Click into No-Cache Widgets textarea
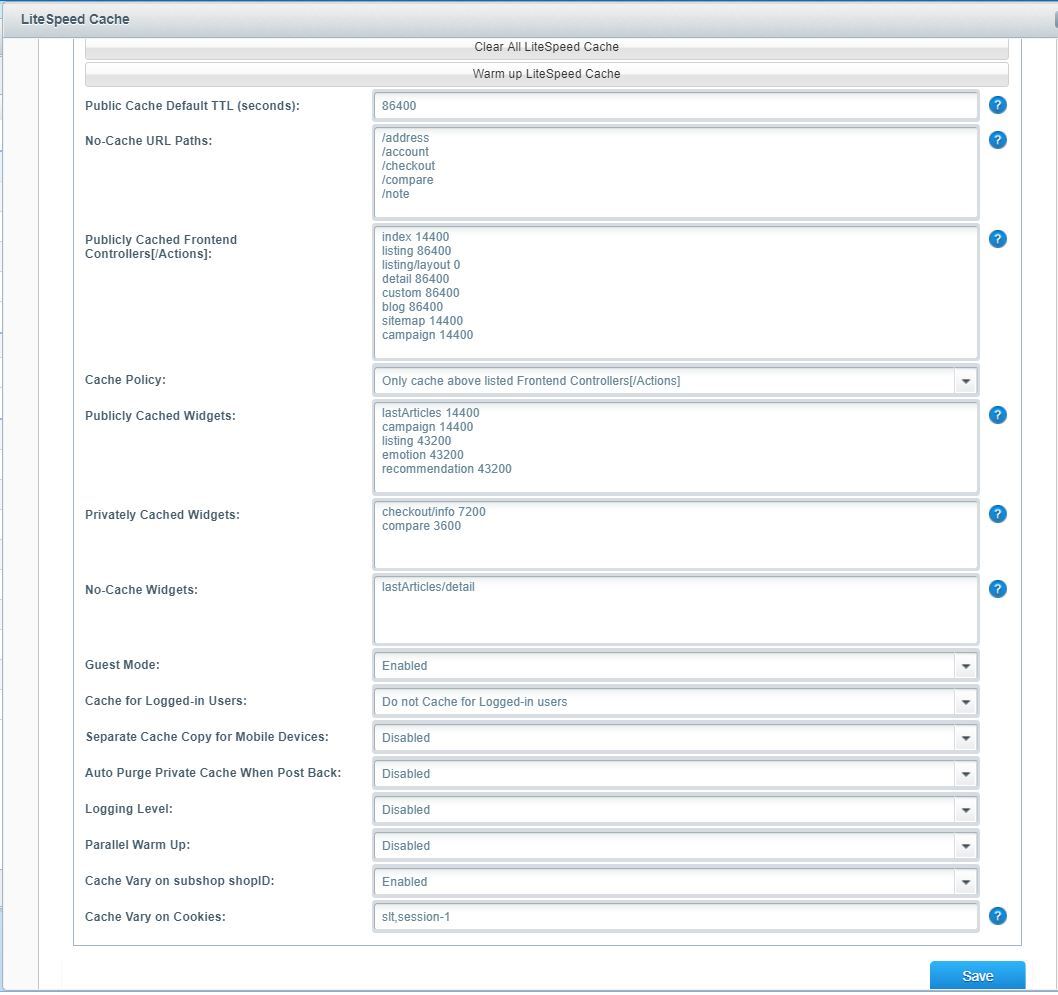Viewport: 1058px width, 995px height. point(675,610)
